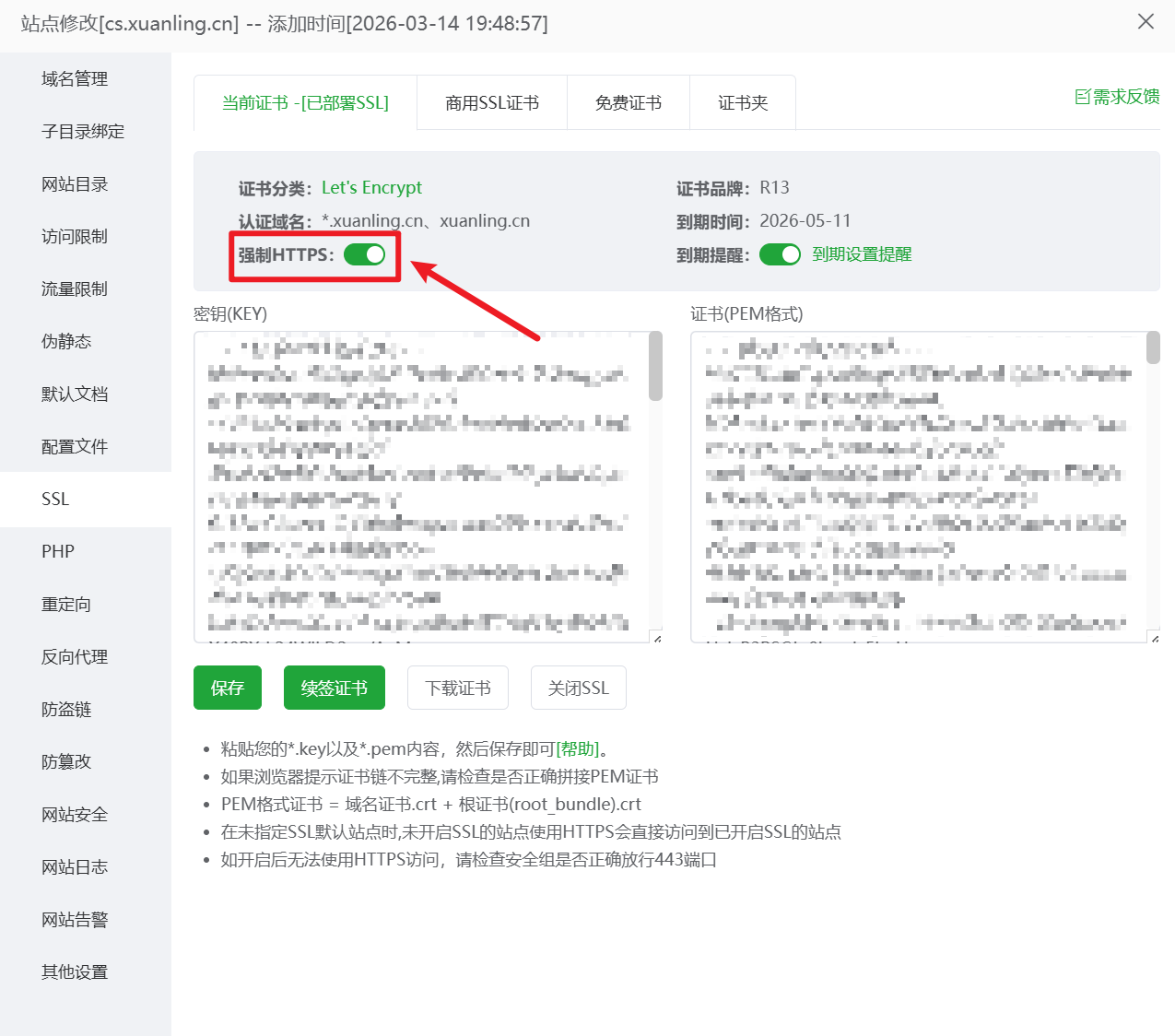
Task: Click the 保存 button
Action: pyautogui.click(x=227, y=687)
